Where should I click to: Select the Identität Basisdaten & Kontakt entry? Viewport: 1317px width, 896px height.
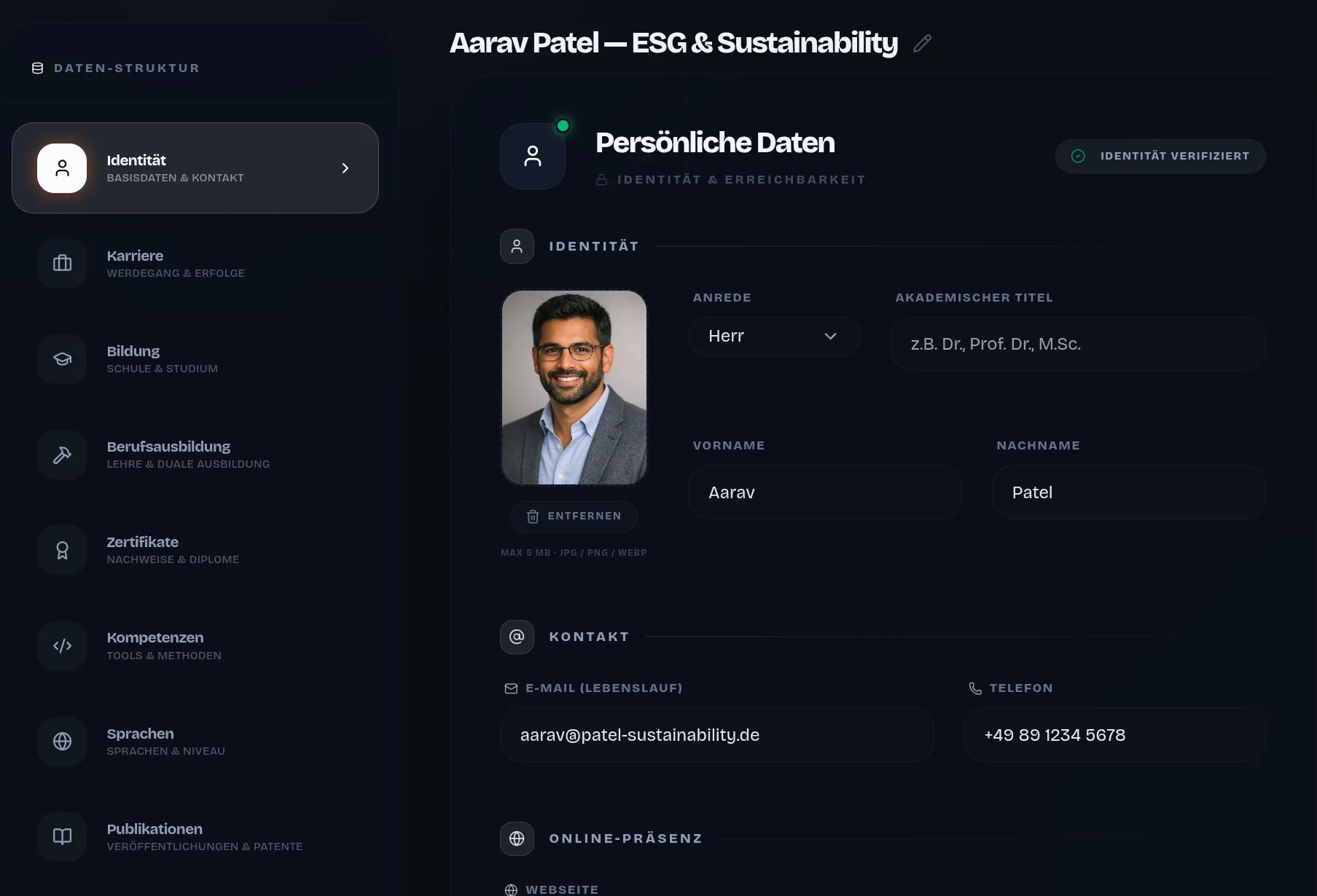[195, 168]
